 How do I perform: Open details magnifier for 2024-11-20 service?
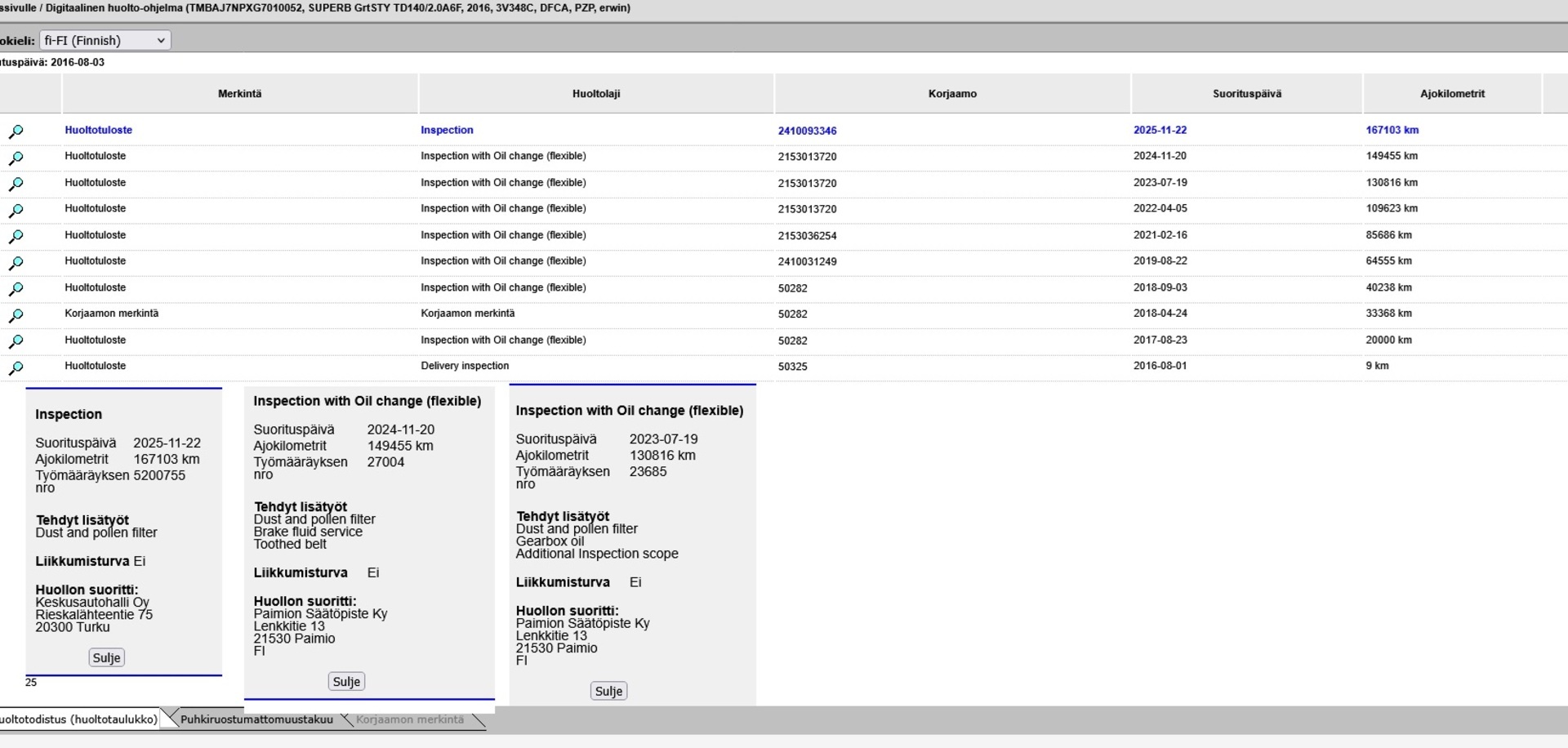pyautogui.click(x=16, y=158)
